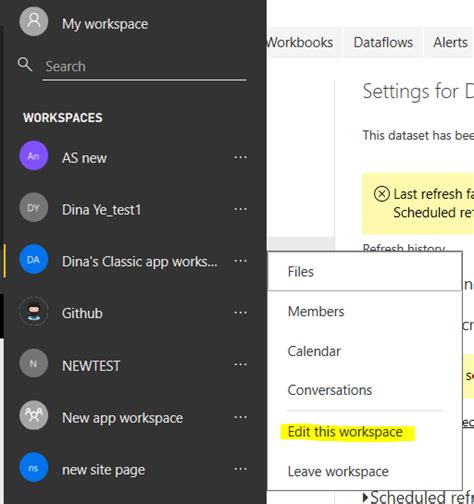Open My workspace avatar icon
The image size is (474, 504).
(x=33, y=22)
